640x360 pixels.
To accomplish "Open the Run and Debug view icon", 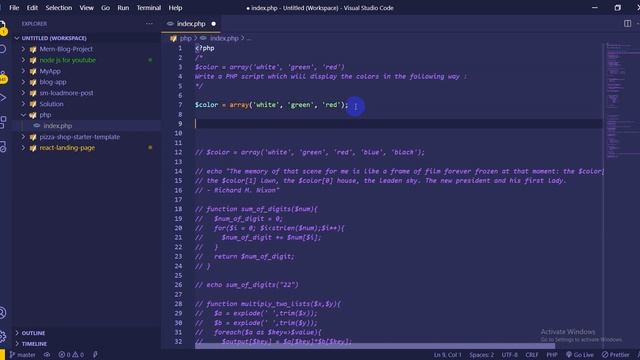I will tap(2, 98).
